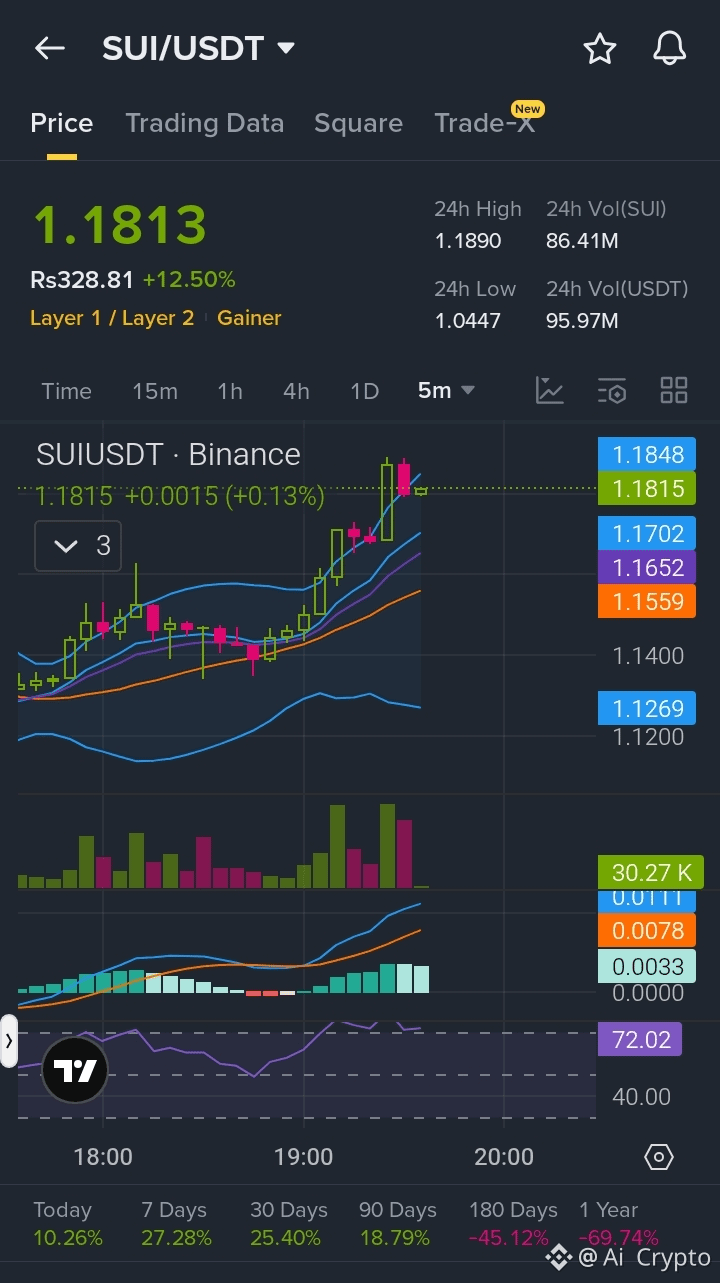Image resolution: width=720 pixels, height=1283 pixels.
Task: Select the Time chart interval
Action: point(66,391)
